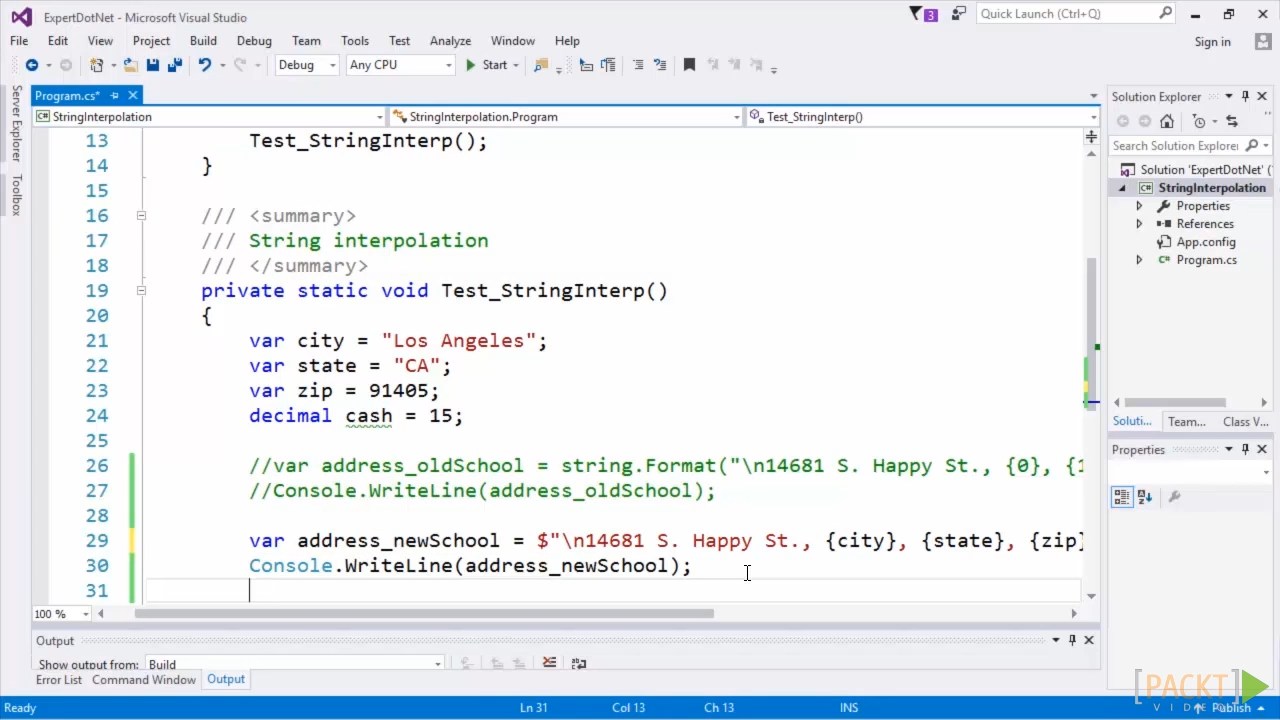Pin the Program.cs tab
The image size is (1280, 720).
(115, 96)
